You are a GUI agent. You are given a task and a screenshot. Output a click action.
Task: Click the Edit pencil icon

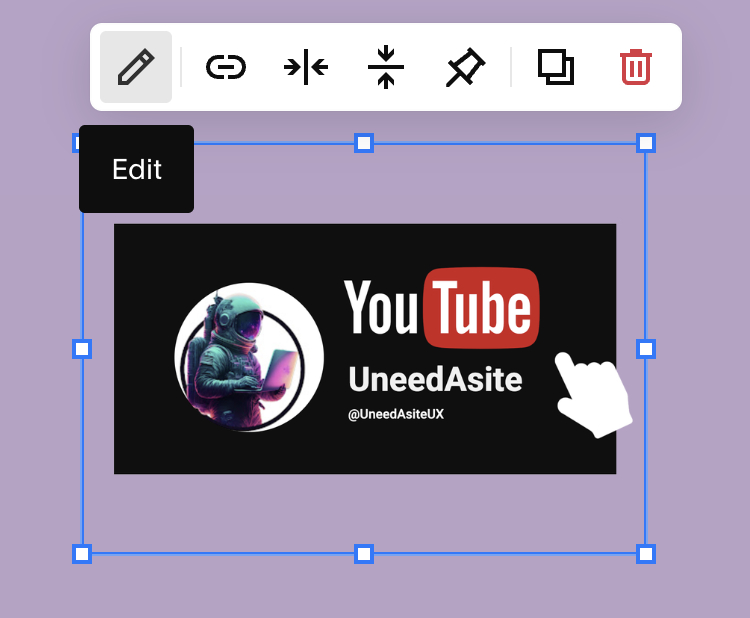pos(136,67)
